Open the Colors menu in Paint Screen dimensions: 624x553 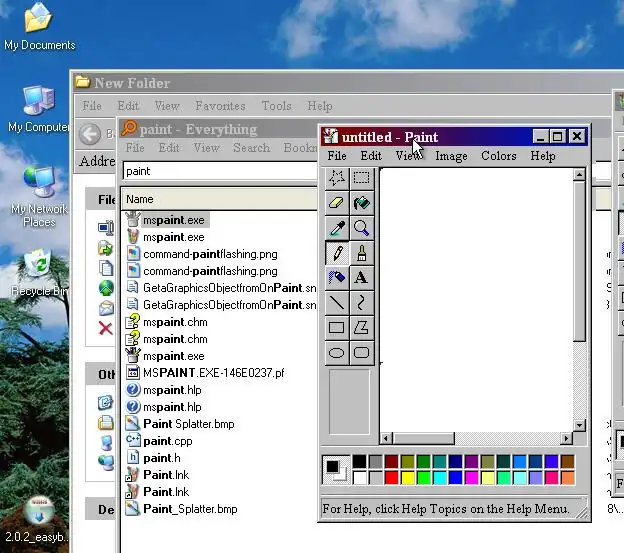pos(499,156)
